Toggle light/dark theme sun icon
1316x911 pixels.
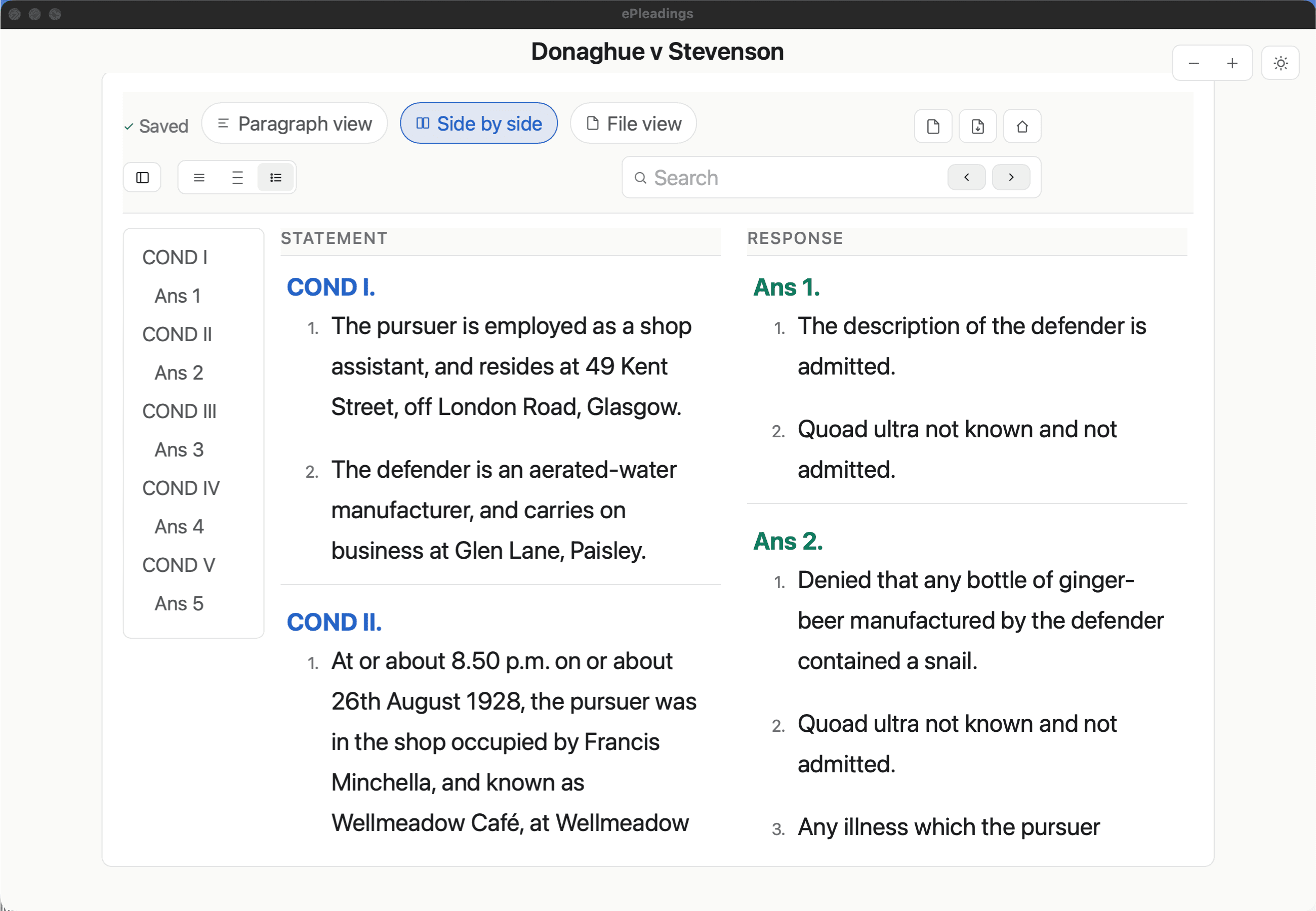1281,63
